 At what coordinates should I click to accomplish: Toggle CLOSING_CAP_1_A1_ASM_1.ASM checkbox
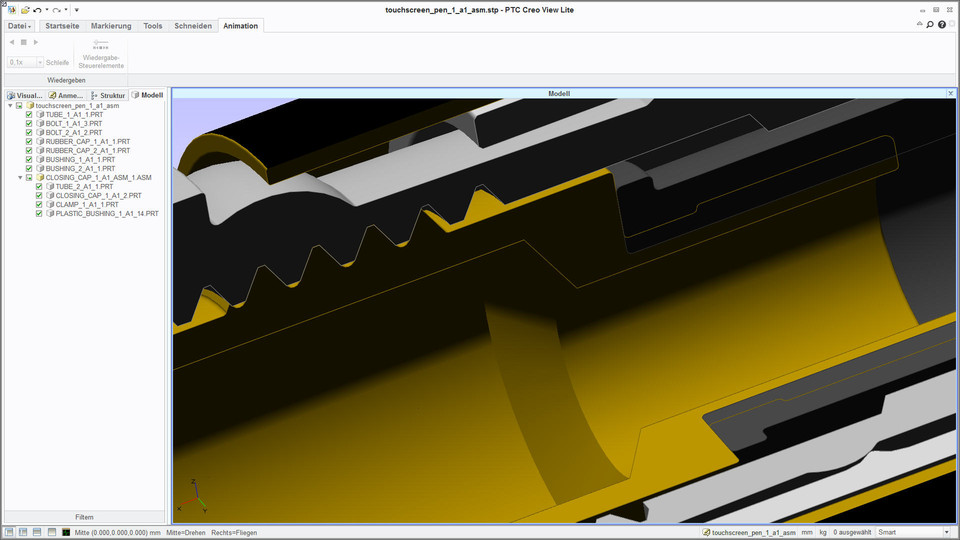point(29,178)
